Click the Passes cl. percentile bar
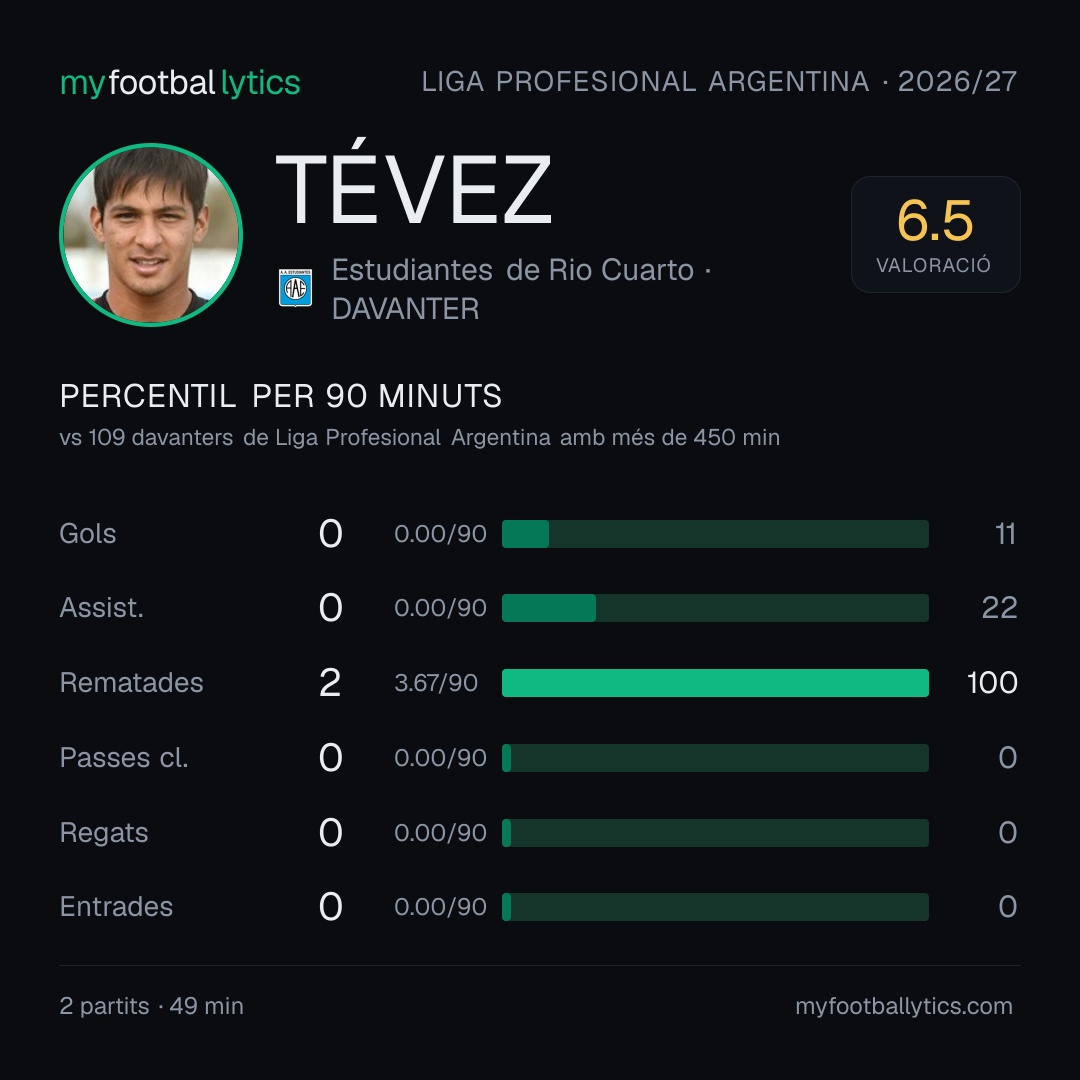 tap(715, 758)
